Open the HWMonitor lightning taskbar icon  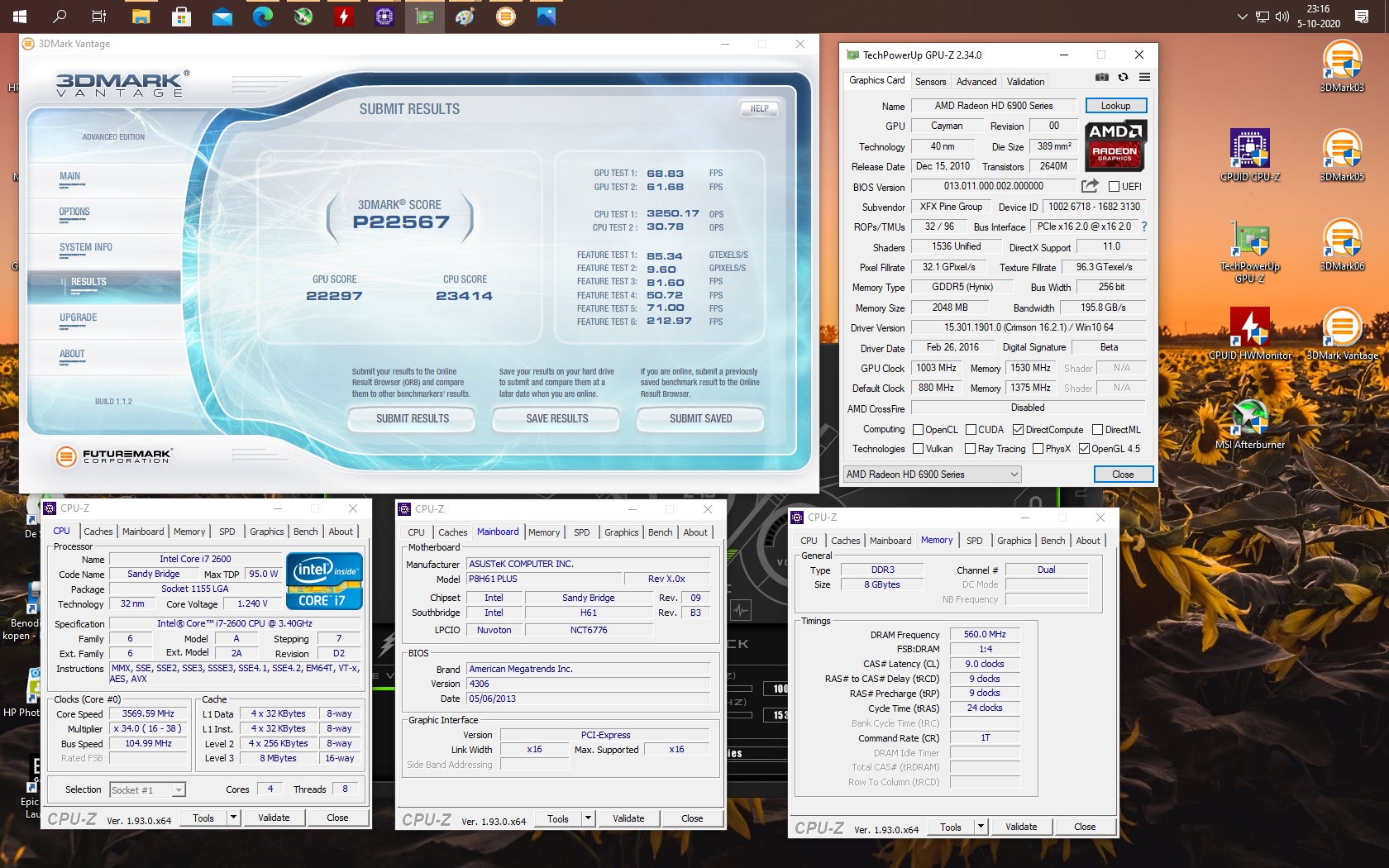tap(344, 16)
